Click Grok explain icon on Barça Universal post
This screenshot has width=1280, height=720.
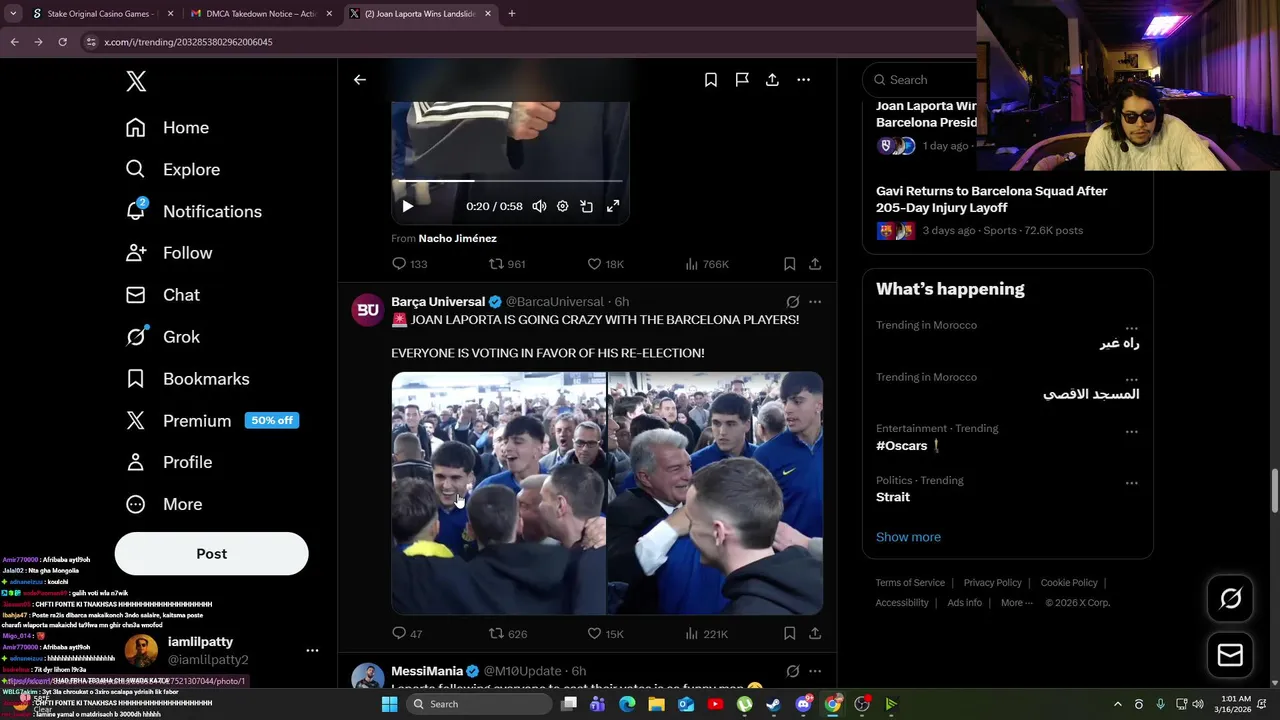point(792,302)
